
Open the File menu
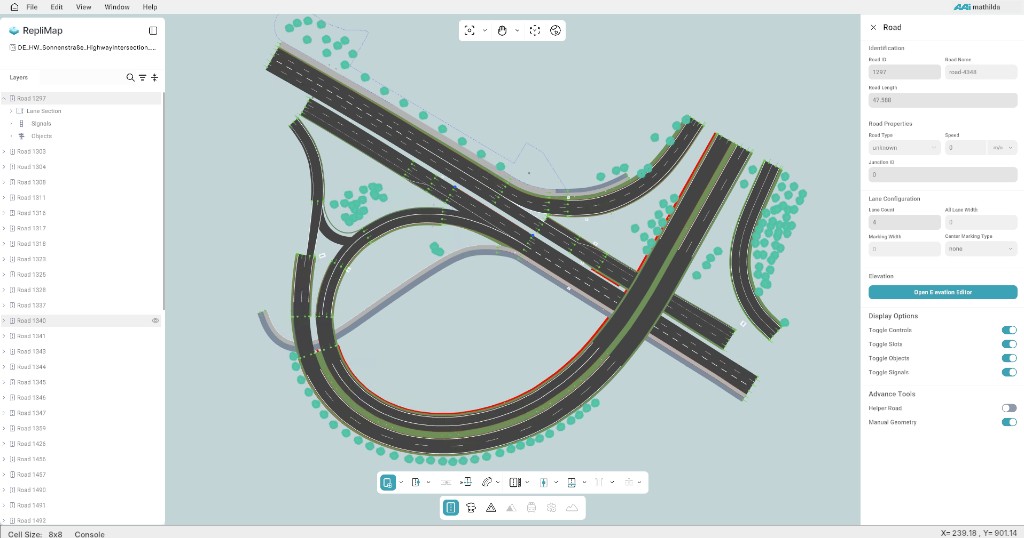point(31,7)
